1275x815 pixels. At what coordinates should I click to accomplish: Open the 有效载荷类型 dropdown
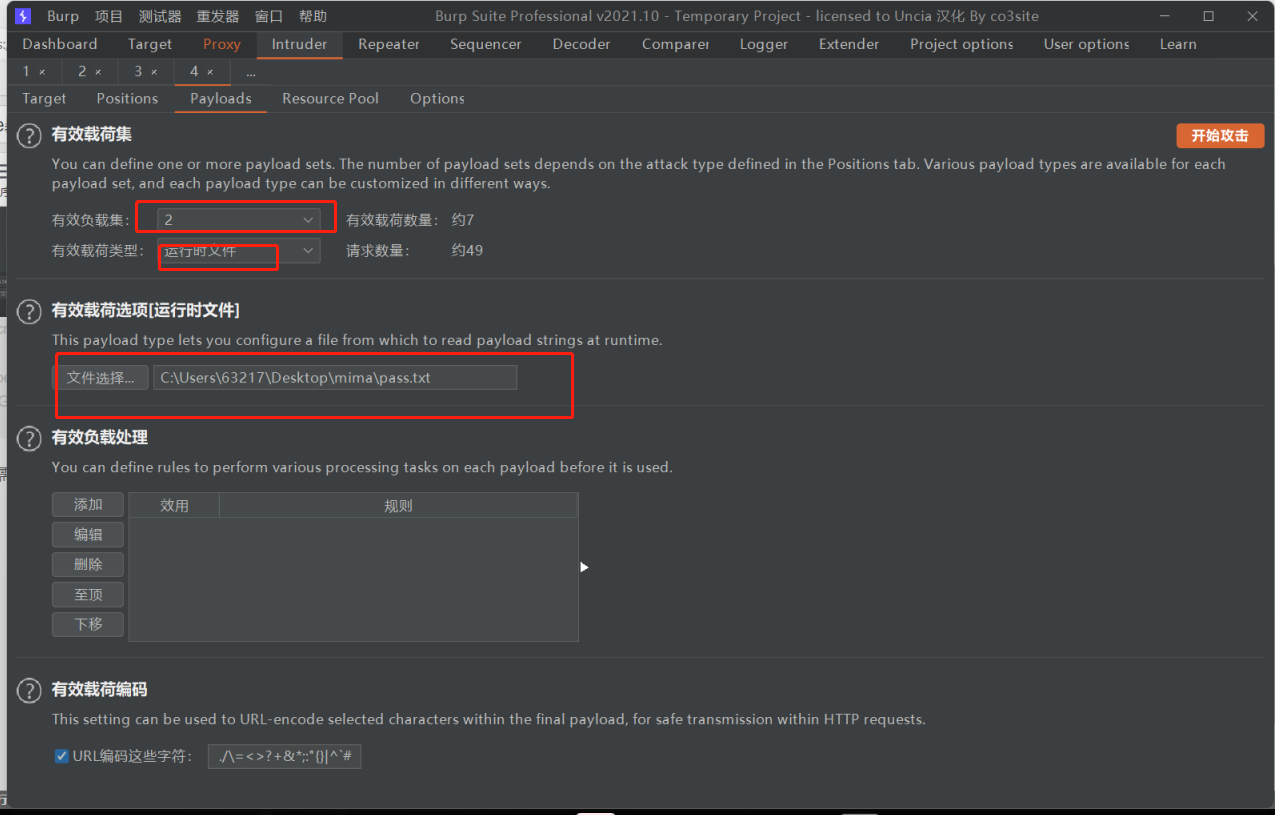239,250
